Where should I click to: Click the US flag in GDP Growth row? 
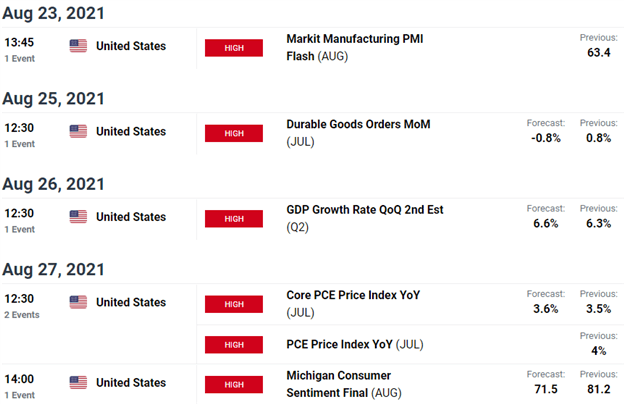tap(78, 217)
